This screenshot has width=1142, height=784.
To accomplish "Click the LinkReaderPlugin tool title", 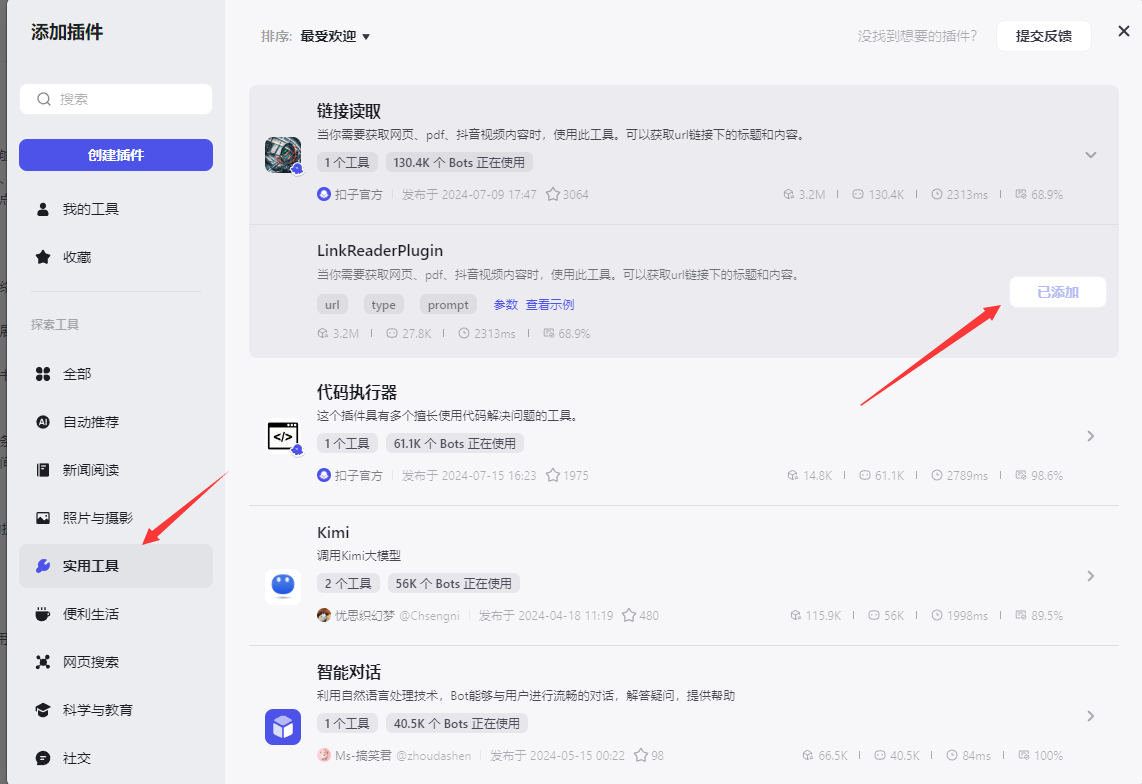I will (379, 251).
